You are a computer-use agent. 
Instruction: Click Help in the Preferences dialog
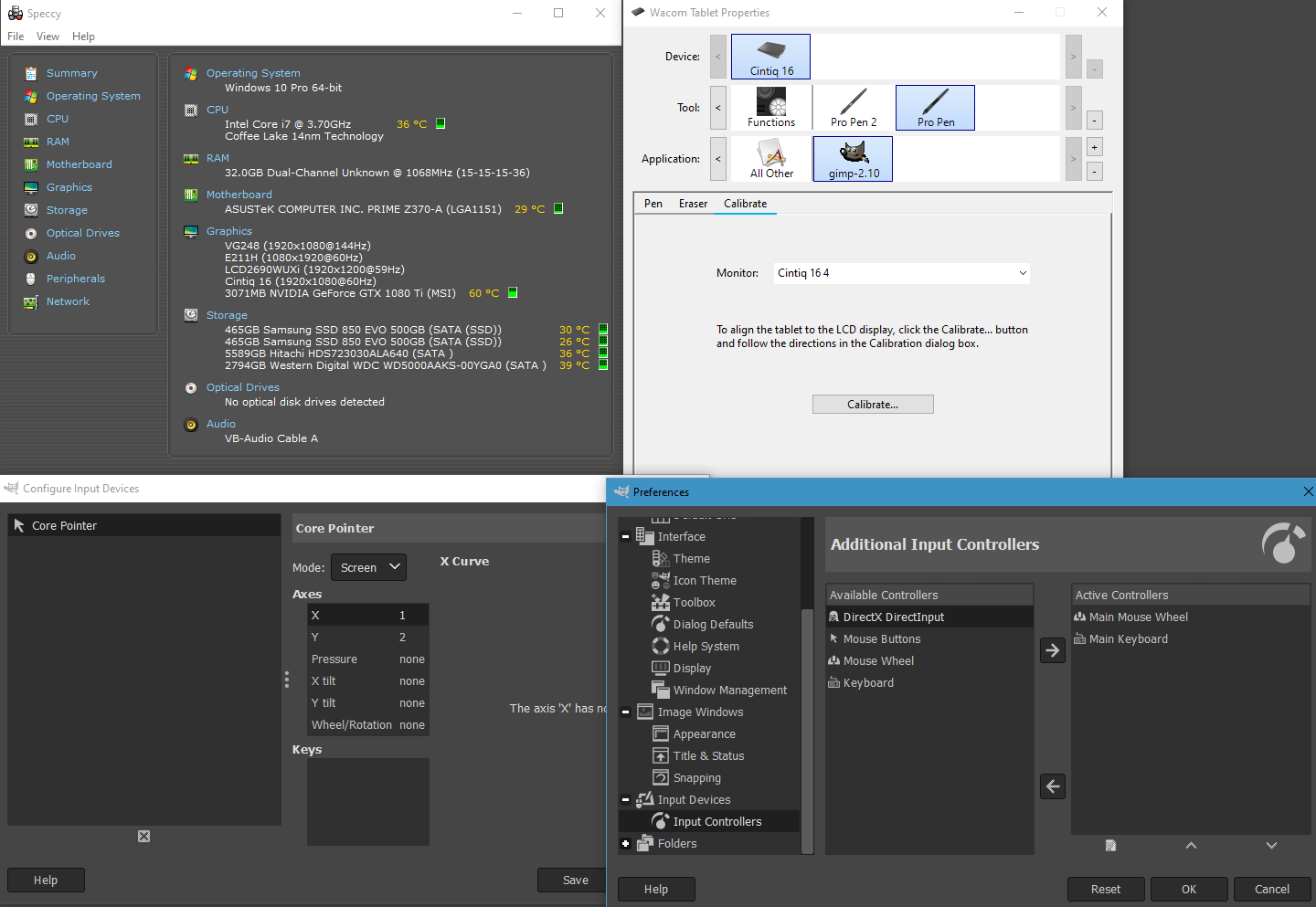pos(656,890)
